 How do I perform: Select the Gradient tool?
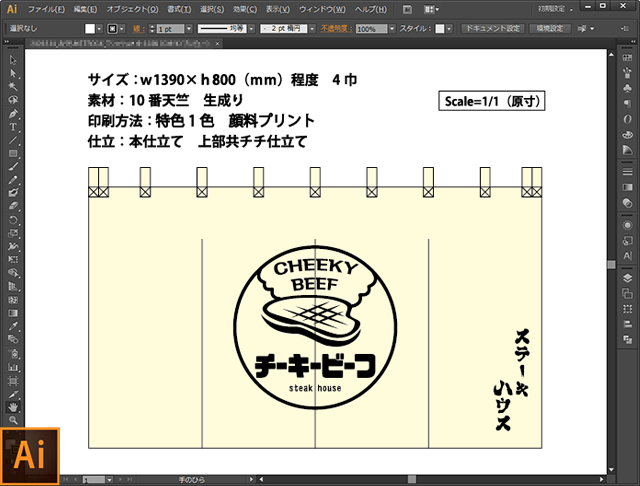13,313
